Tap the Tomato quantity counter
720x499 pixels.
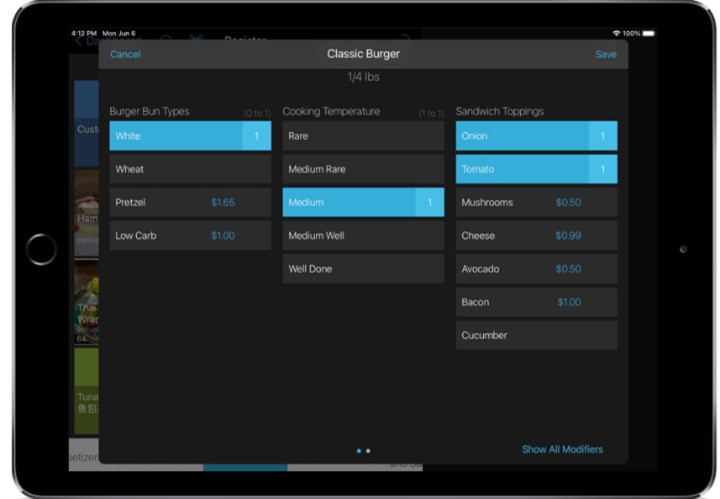point(603,169)
